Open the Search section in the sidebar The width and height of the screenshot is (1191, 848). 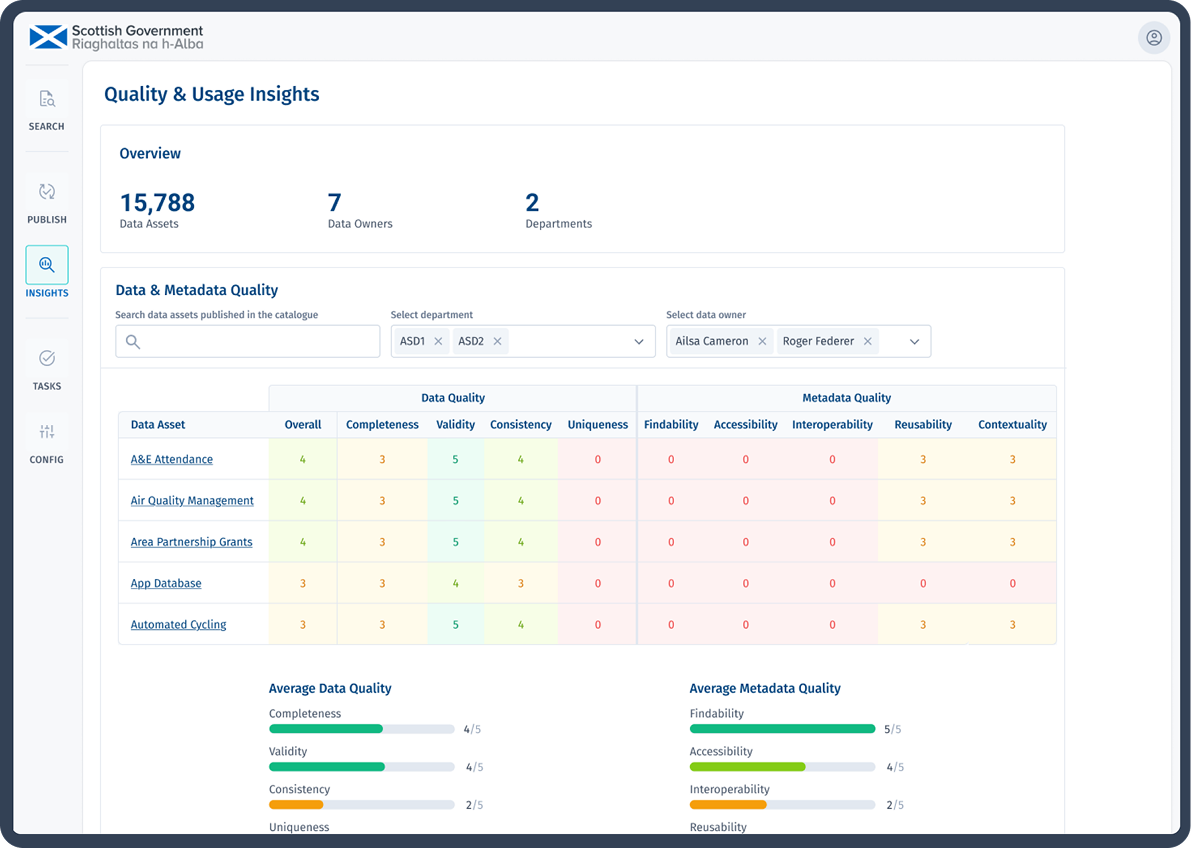(46, 108)
